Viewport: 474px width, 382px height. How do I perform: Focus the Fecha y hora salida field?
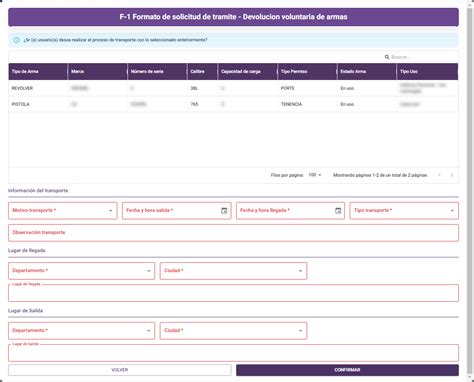pos(177,211)
